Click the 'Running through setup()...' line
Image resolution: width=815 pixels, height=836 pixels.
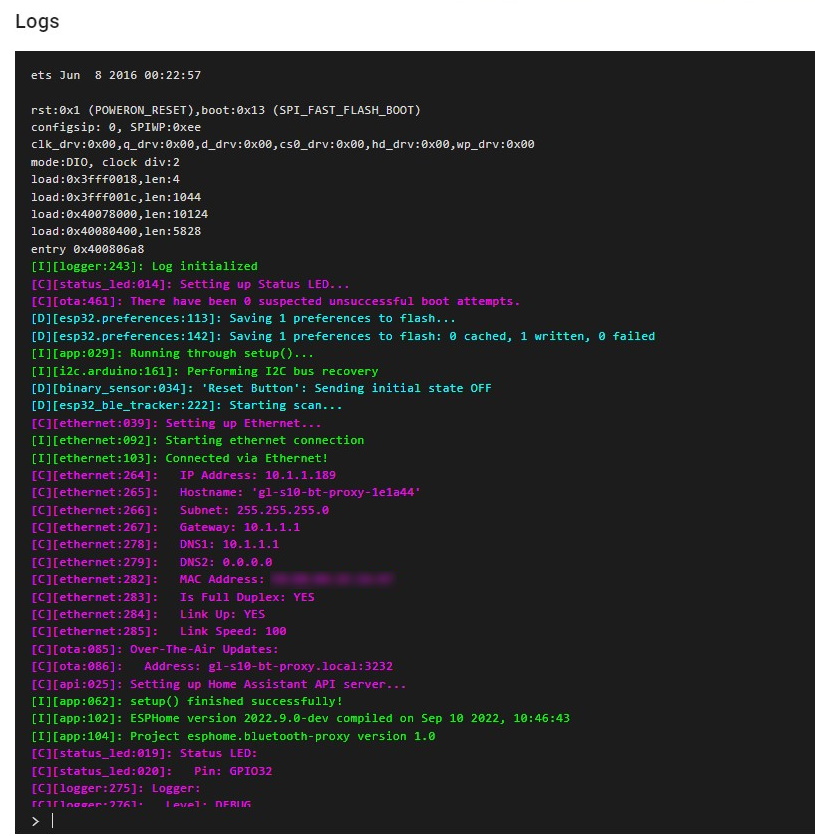tap(172, 353)
